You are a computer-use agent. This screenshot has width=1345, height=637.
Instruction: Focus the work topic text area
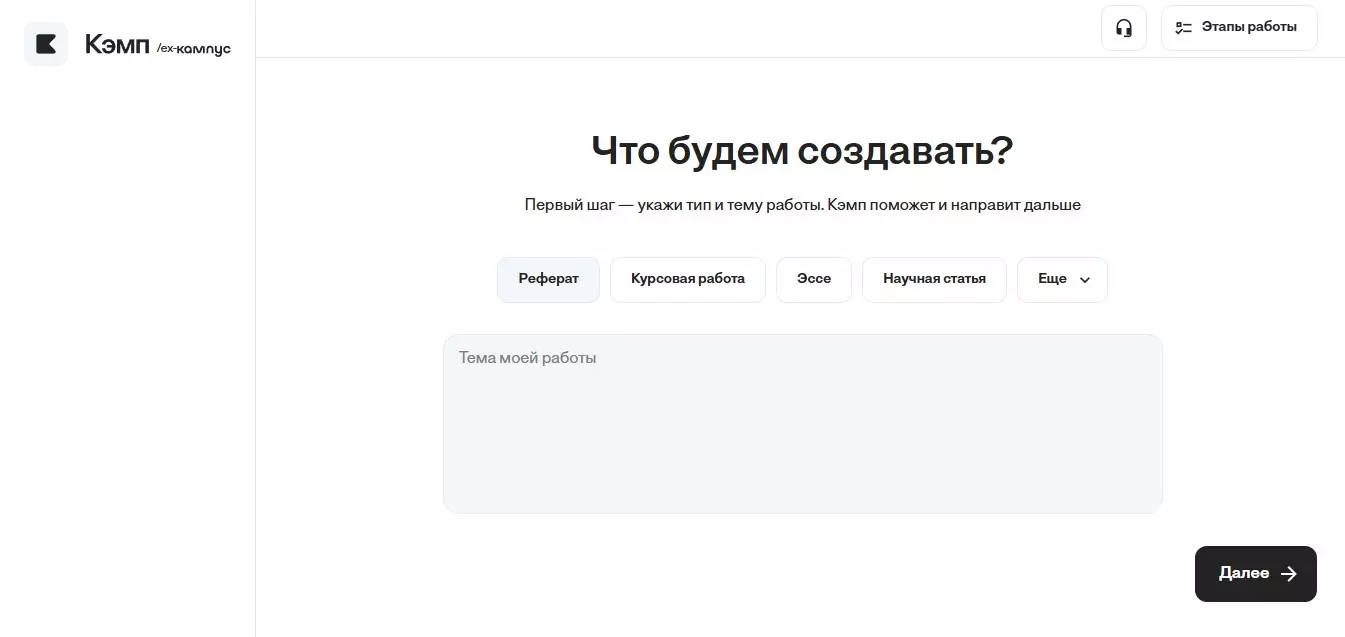click(x=802, y=440)
